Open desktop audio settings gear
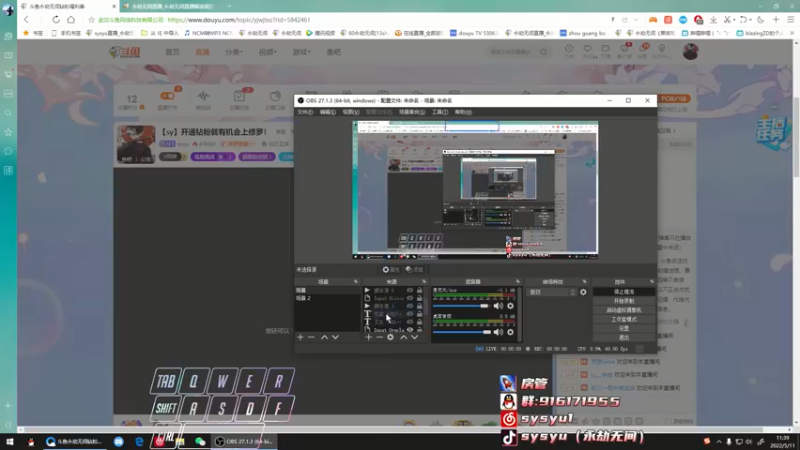 510,332
